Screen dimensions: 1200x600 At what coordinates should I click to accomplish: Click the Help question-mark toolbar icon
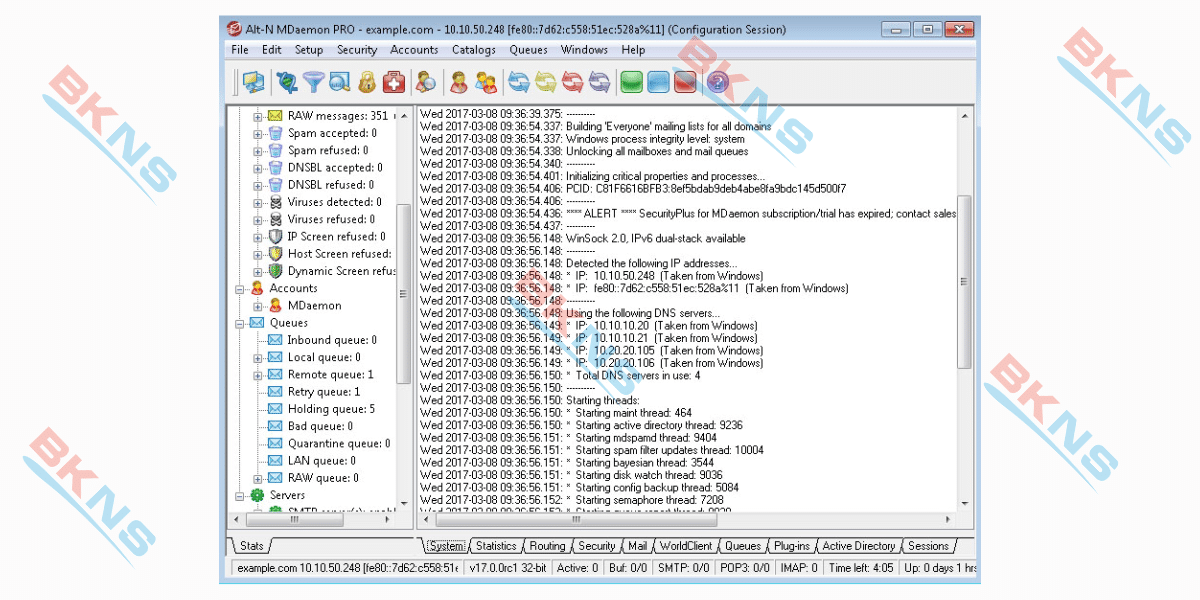point(718,82)
